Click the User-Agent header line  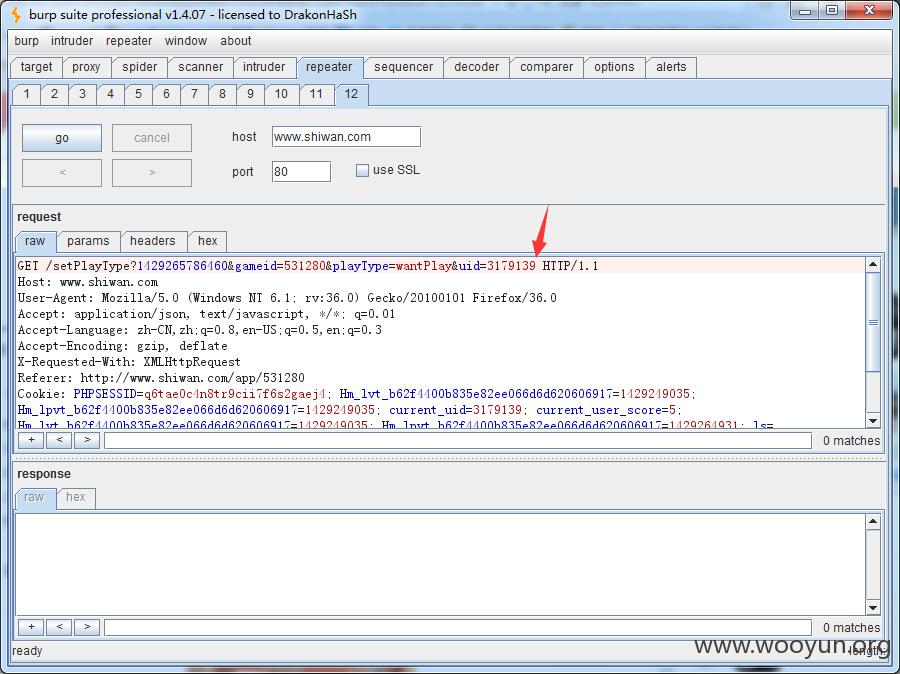tap(287, 298)
